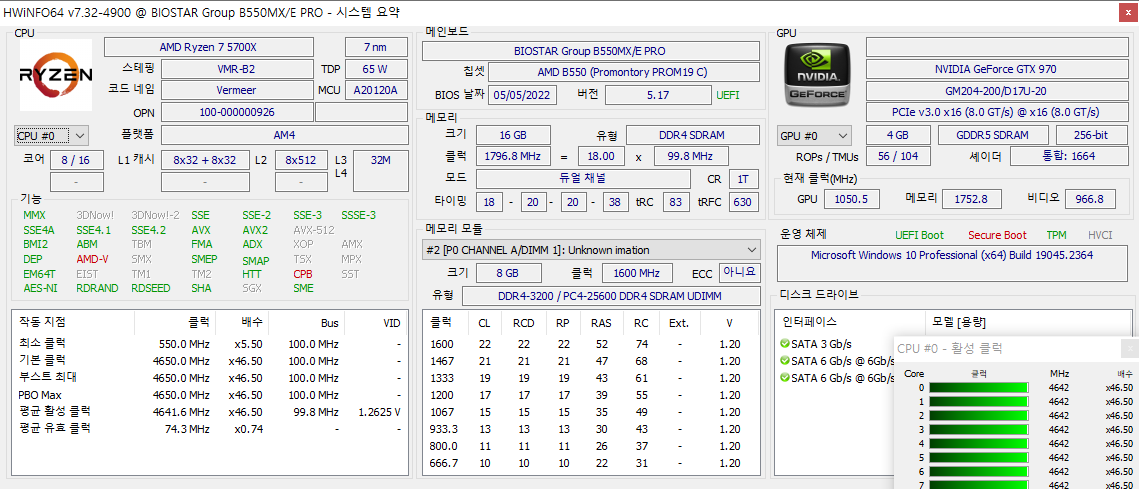Viewport: 1139px width, 489px height.
Task: Click the CR 1T value field
Action: pyautogui.click(x=743, y=179)
